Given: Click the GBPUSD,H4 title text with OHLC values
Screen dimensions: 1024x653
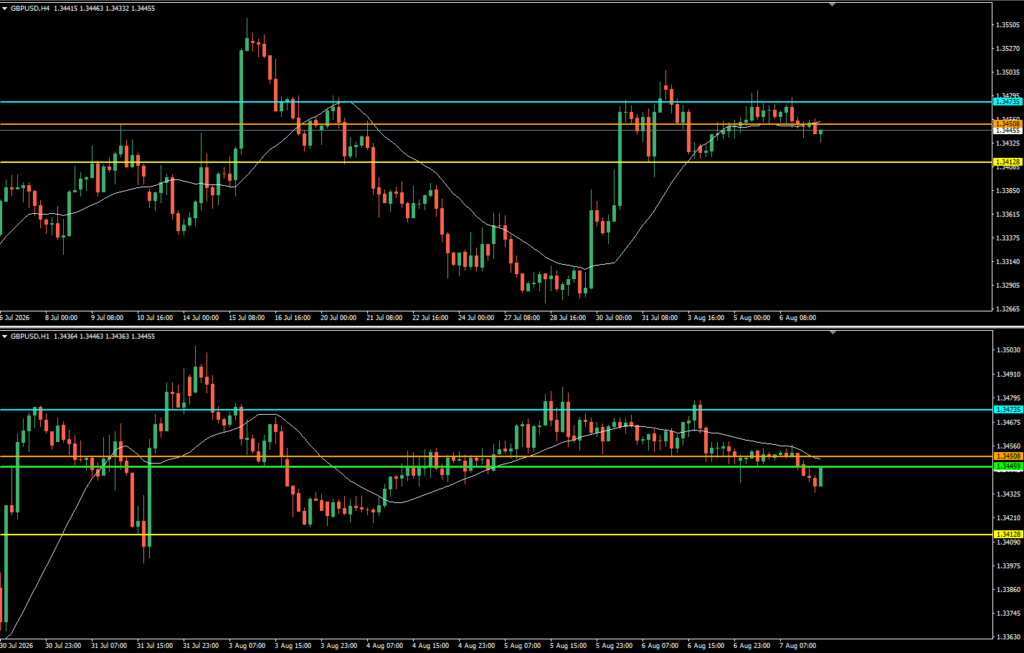Looking at the screenshot, I should 83,8.
